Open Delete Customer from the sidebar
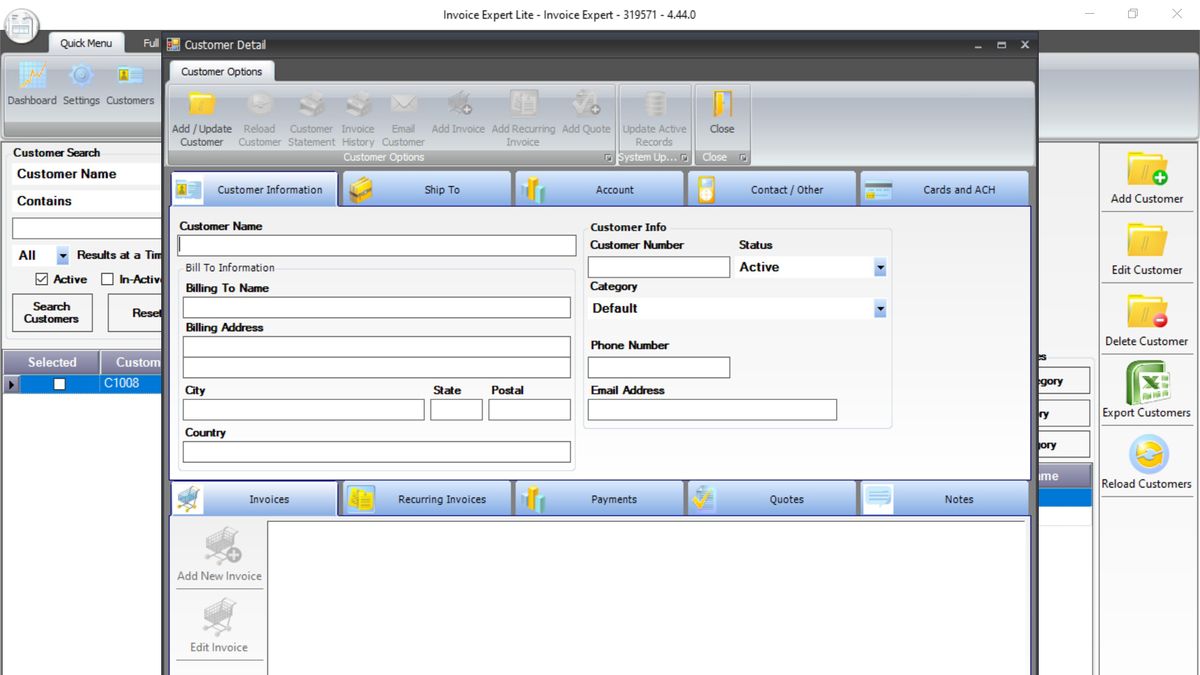 point(1146,320)
